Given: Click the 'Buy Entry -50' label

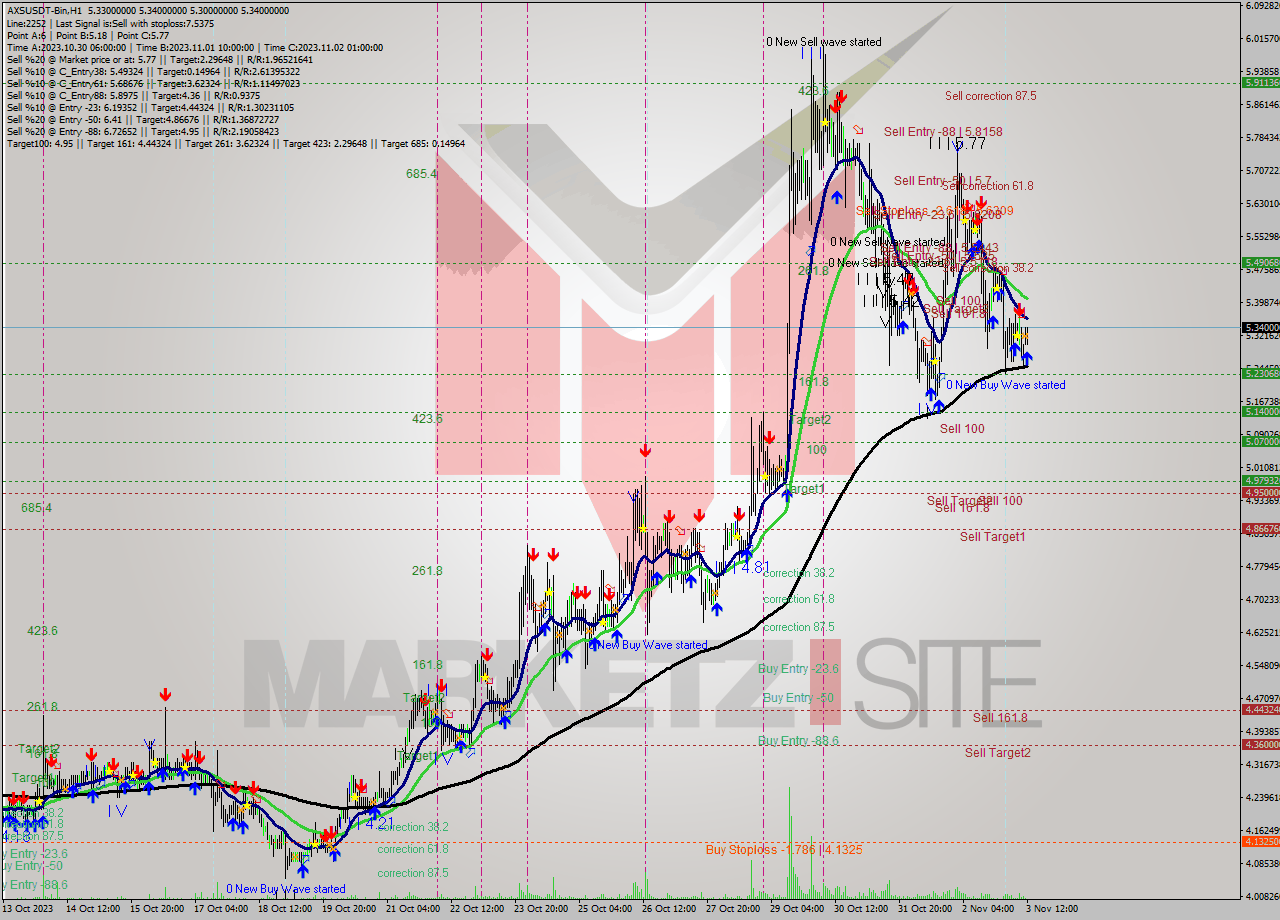Looking at the screenshot, I should click(798, 697).
